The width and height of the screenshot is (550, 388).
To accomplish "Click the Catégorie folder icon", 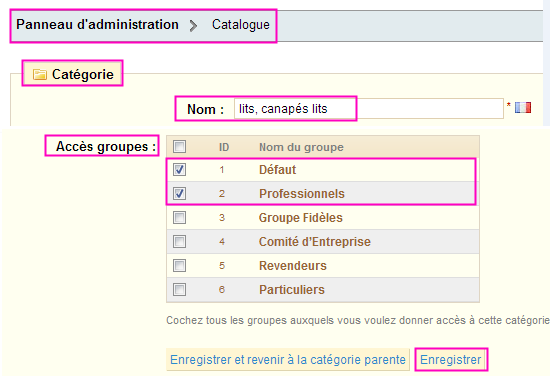I will (40, 74).
